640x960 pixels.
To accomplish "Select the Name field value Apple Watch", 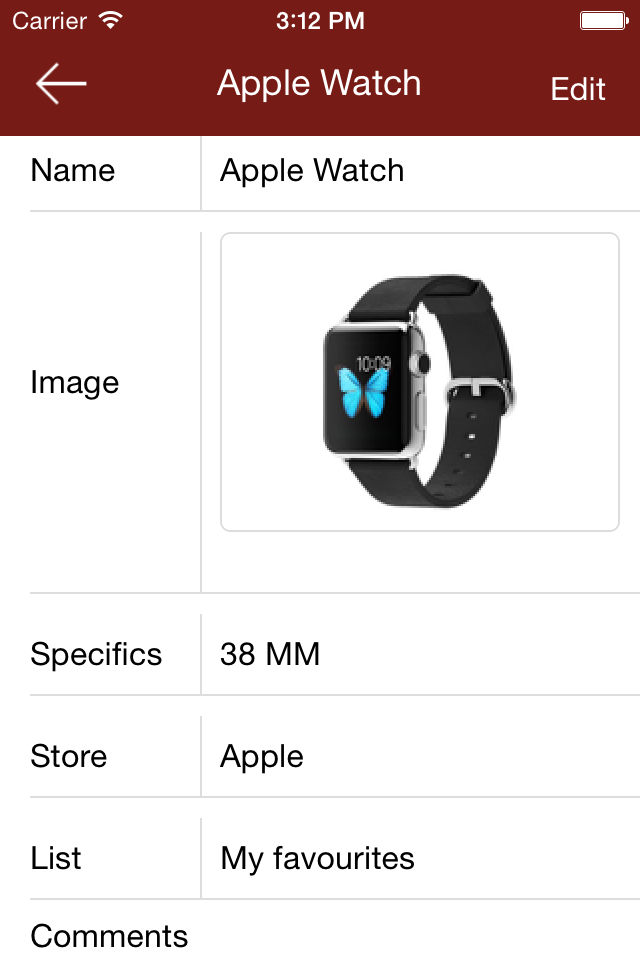I will (312, 171).
